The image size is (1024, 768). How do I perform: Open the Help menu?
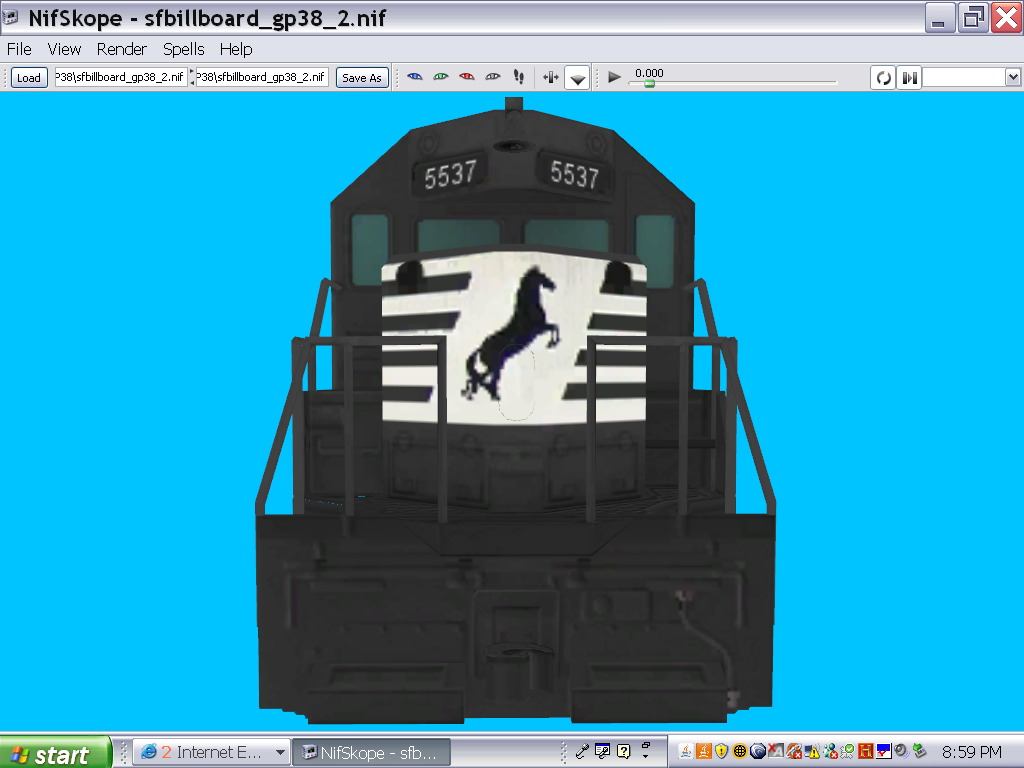[236, 49]
